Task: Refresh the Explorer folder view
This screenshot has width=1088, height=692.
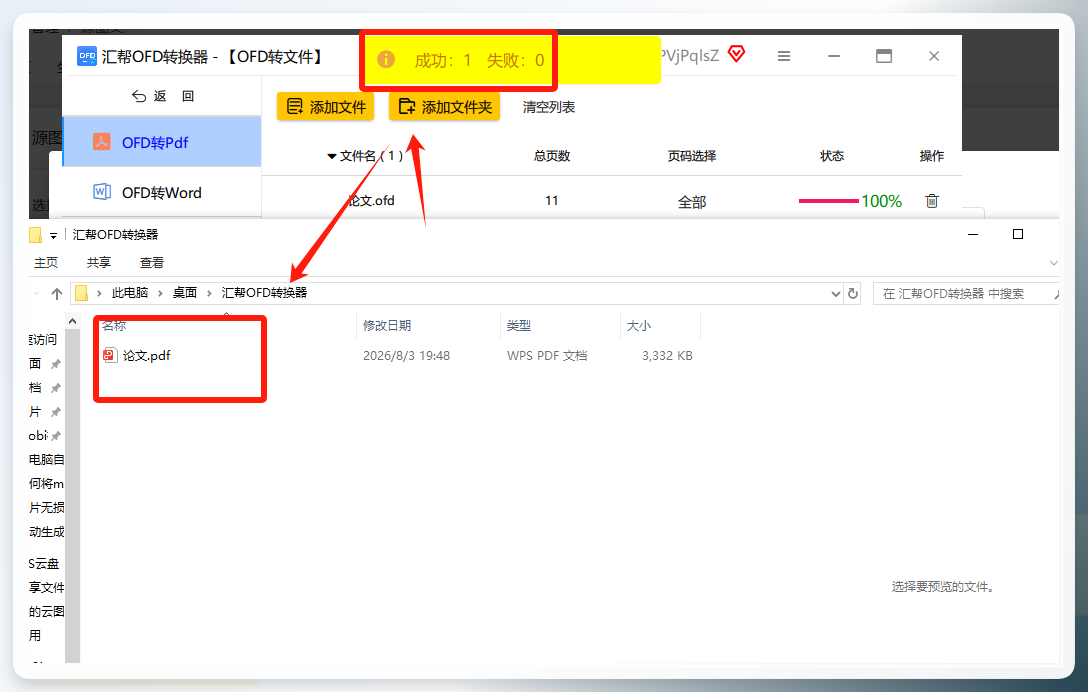Action: [853, 294]
